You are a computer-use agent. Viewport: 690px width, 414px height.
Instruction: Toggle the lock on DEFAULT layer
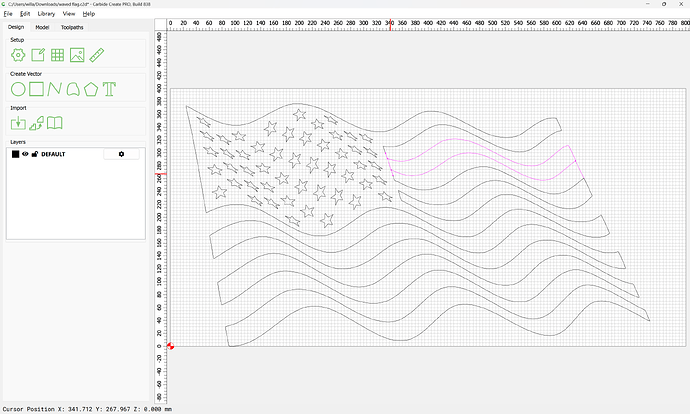tap(34, 154)
